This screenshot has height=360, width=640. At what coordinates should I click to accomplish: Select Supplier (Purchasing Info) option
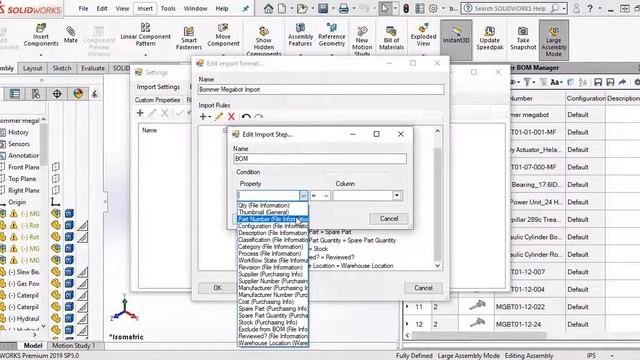point(270,274)
